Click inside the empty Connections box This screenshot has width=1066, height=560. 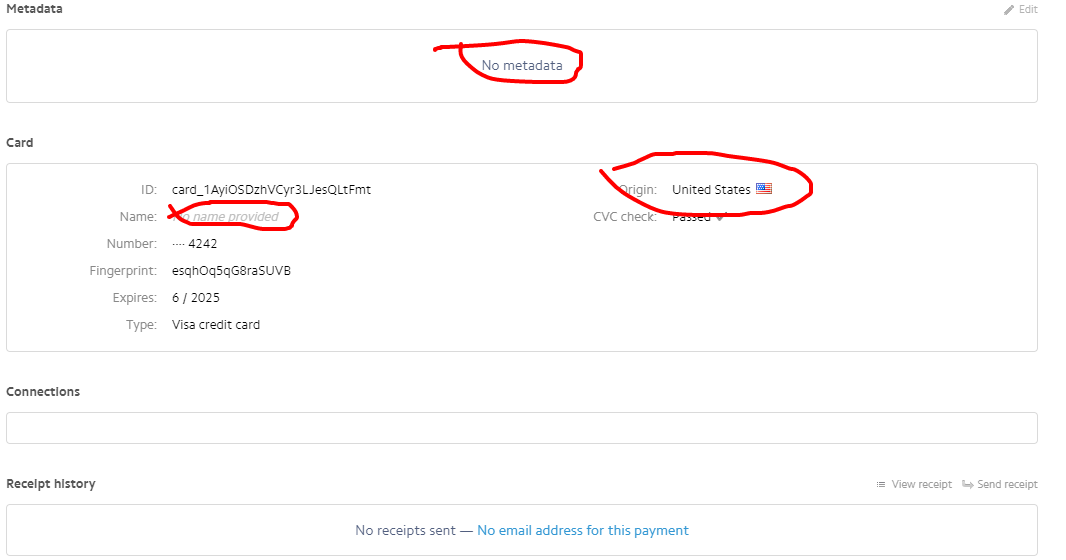click(521, 428)
